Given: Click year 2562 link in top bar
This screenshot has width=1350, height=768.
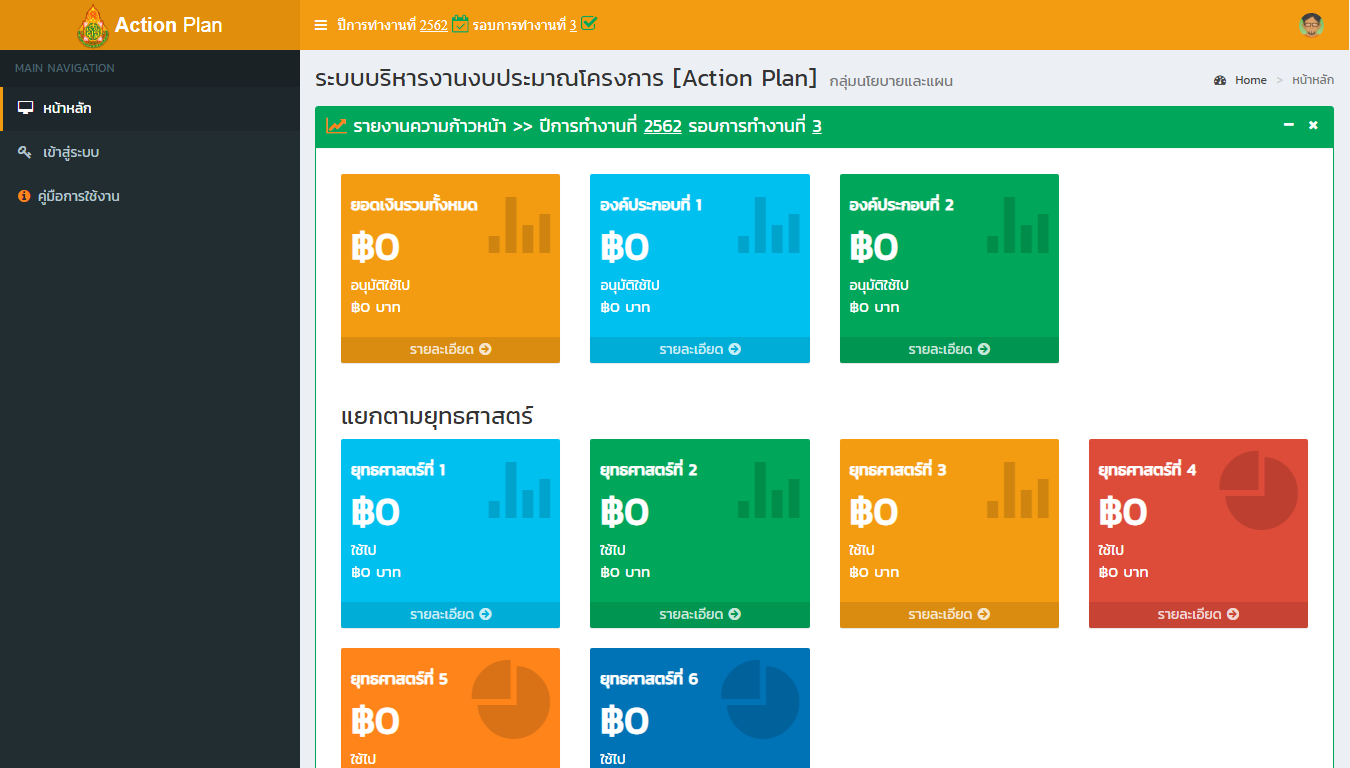Looking at the screenshot, I should tap(434, 25).
